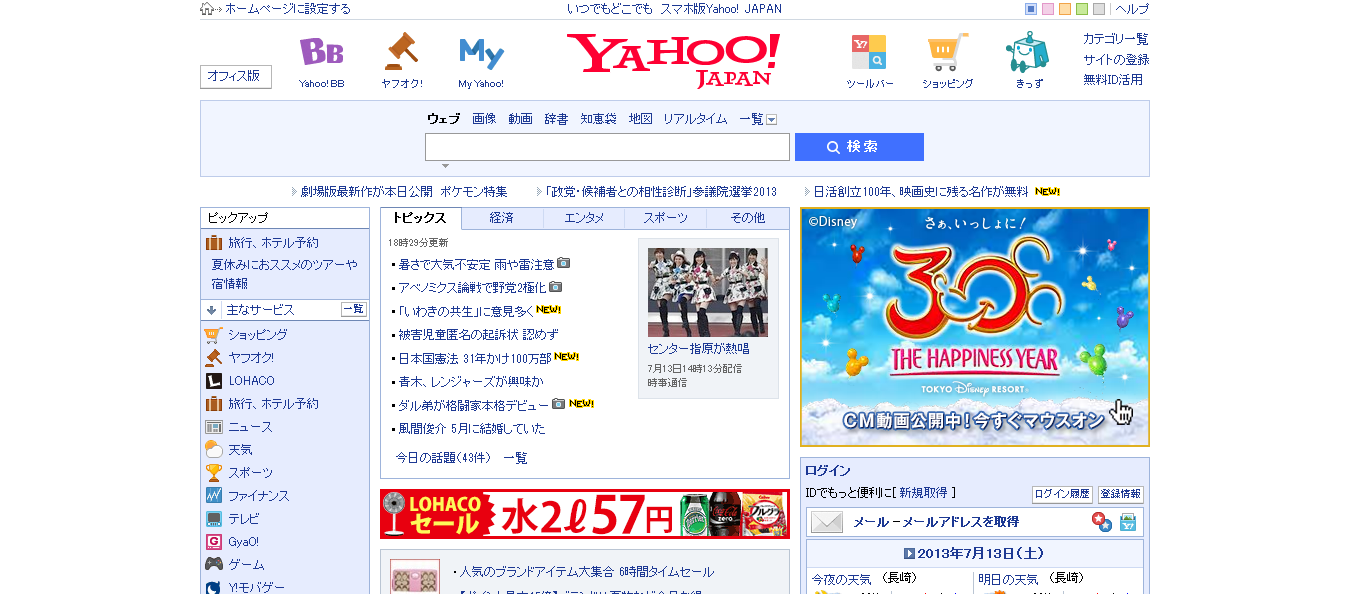
Task: Click the TV icon beside テレビ
Action: (x=213, y=519)
